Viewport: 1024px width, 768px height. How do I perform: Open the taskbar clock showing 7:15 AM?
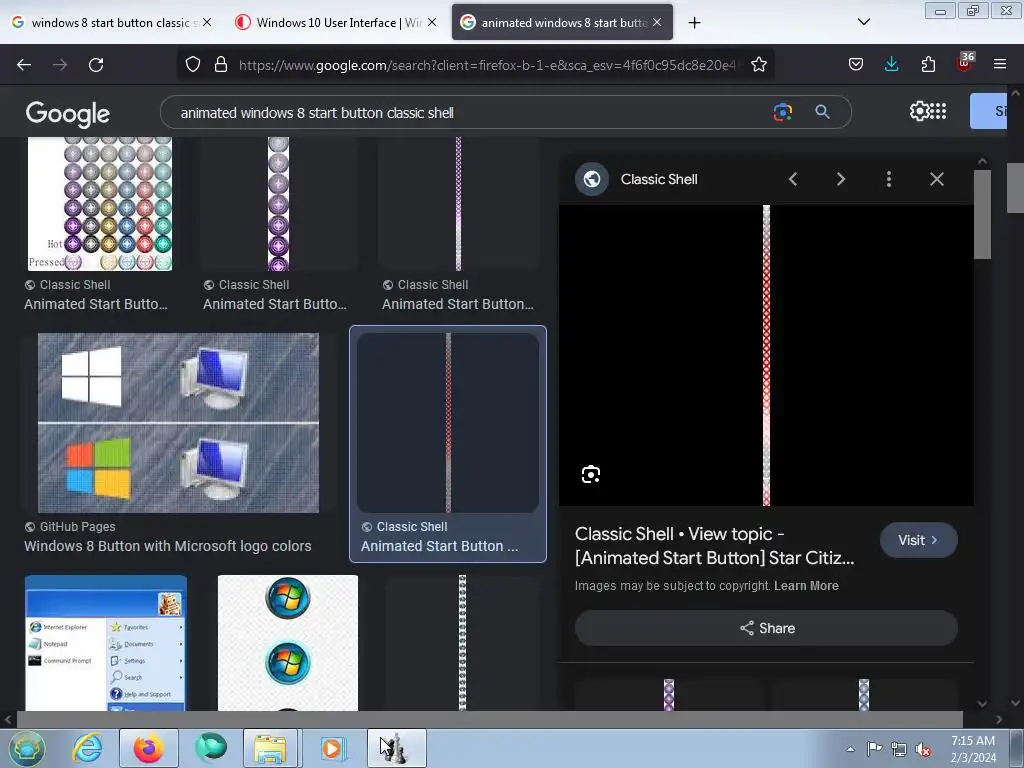pyautogui.click(x=973, y=749)
